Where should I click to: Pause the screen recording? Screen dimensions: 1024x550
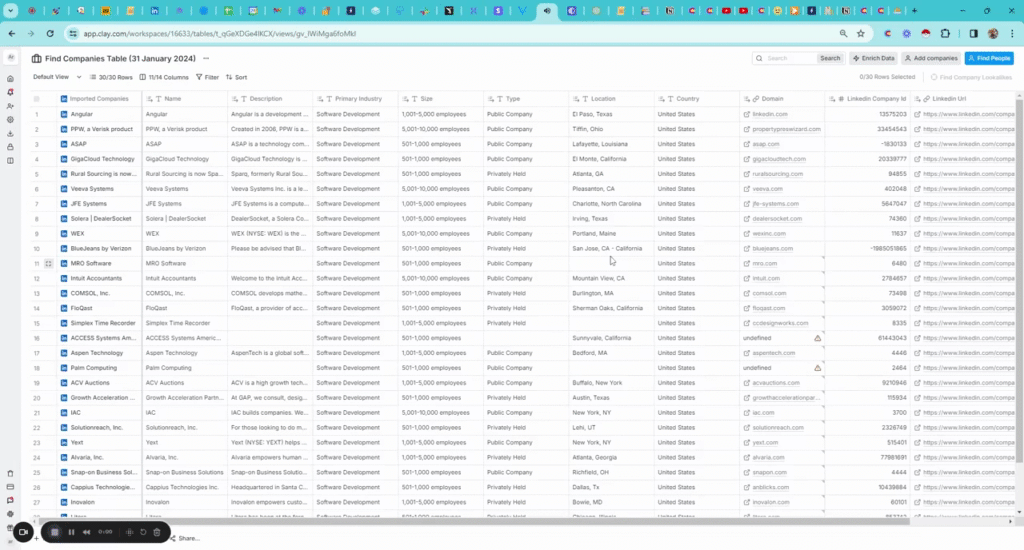71,532
